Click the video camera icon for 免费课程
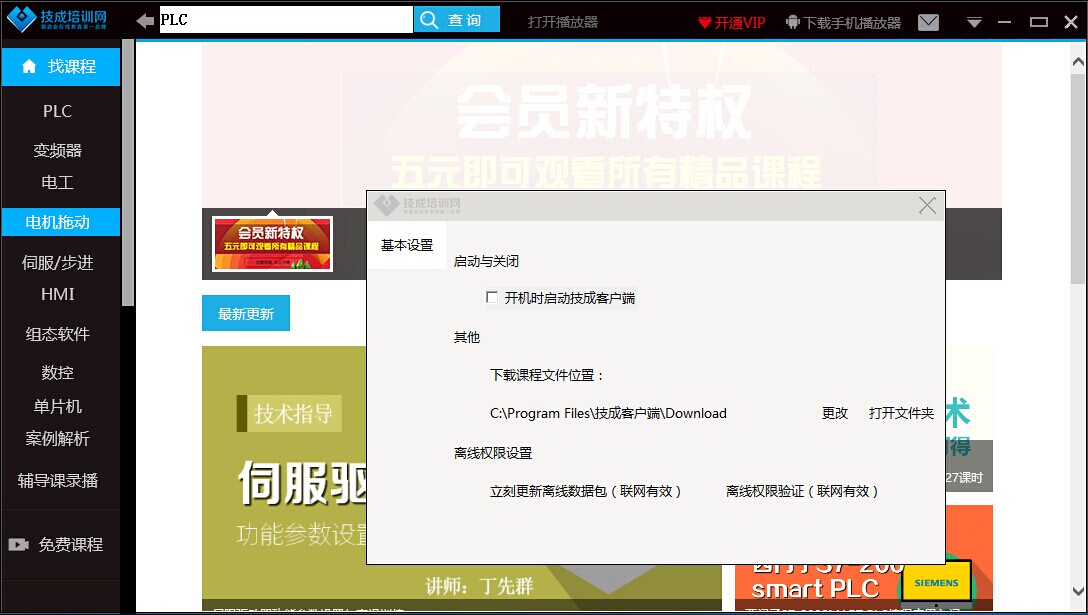This screenshot has width=1088, height=615. 18,545
